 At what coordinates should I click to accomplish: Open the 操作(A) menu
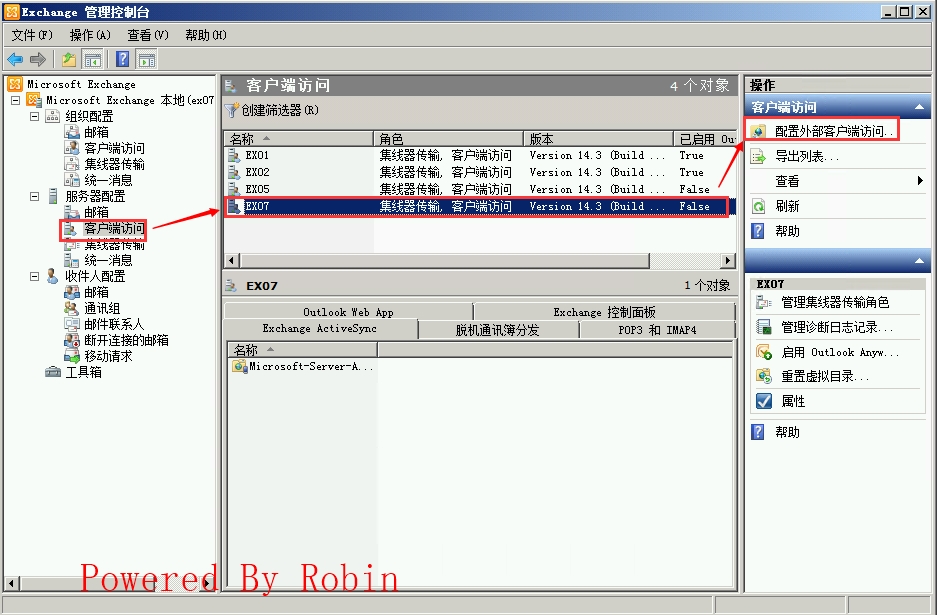pos(90,35)
